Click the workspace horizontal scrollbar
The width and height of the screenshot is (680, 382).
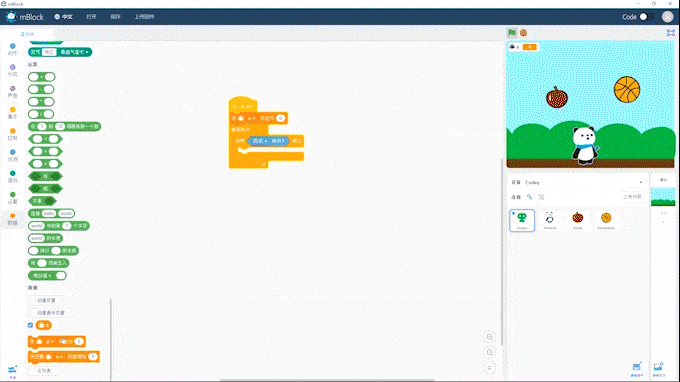327,380
